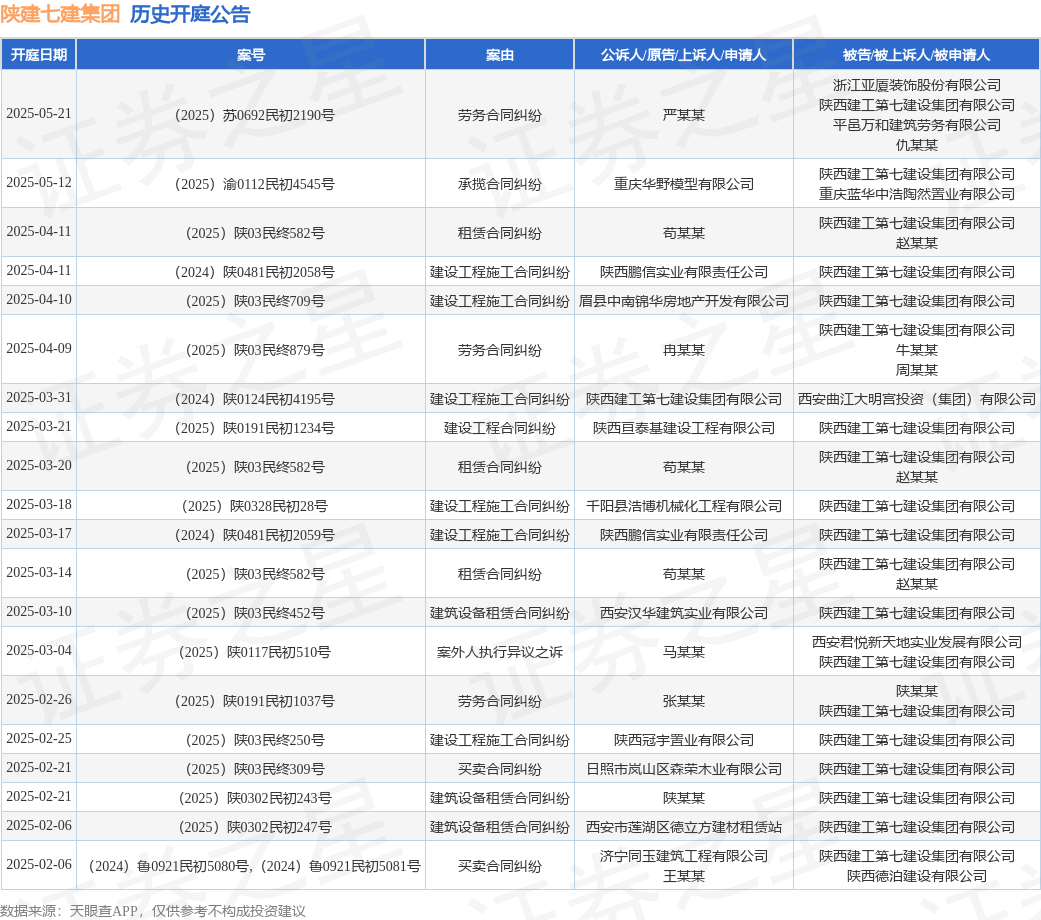Click plaintiff 西安市莲湖区德立方建材租赁站
Screen dimensions: 1041x920
click(683, 827)
